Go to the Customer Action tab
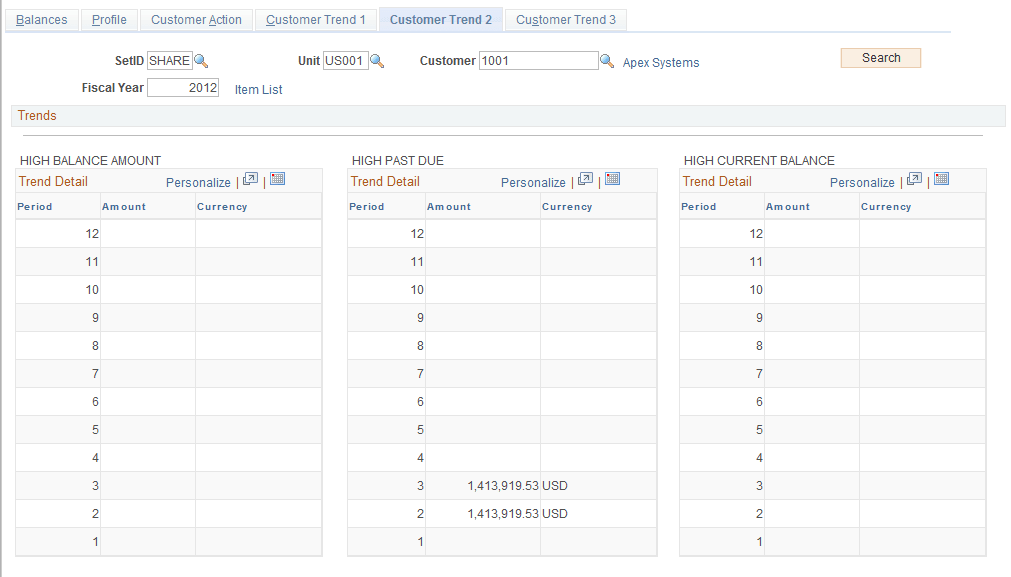The width and height of the screenshot is (1011, 577). (x=195, y=19)
